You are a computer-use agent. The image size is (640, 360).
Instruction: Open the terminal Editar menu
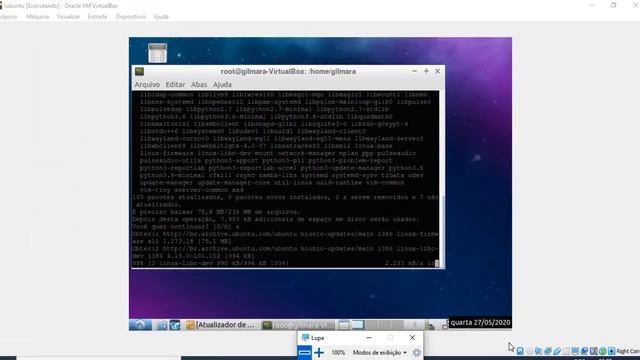click(x=175, y=84)
